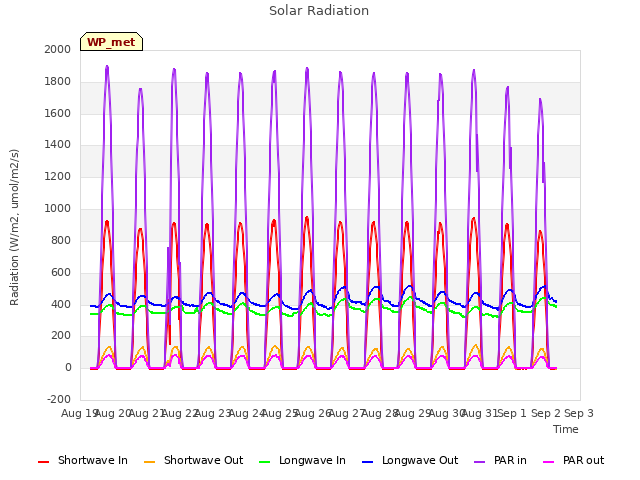This screenshot has height=480, width=640.
Task: Toggle the Shortwave Out legend entry
Action: 193,461
